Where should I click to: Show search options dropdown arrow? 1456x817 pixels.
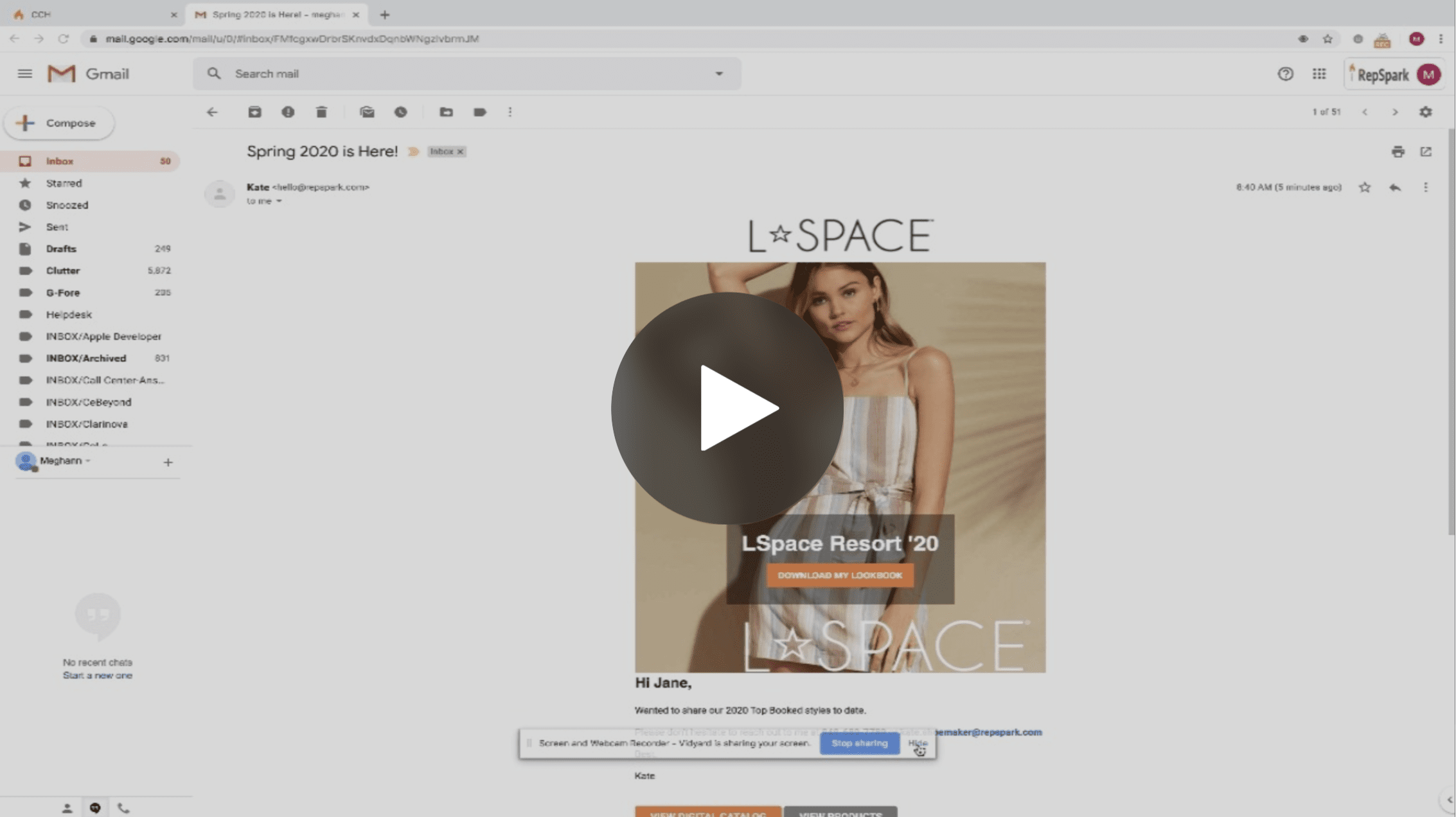[x=719, y=74]
